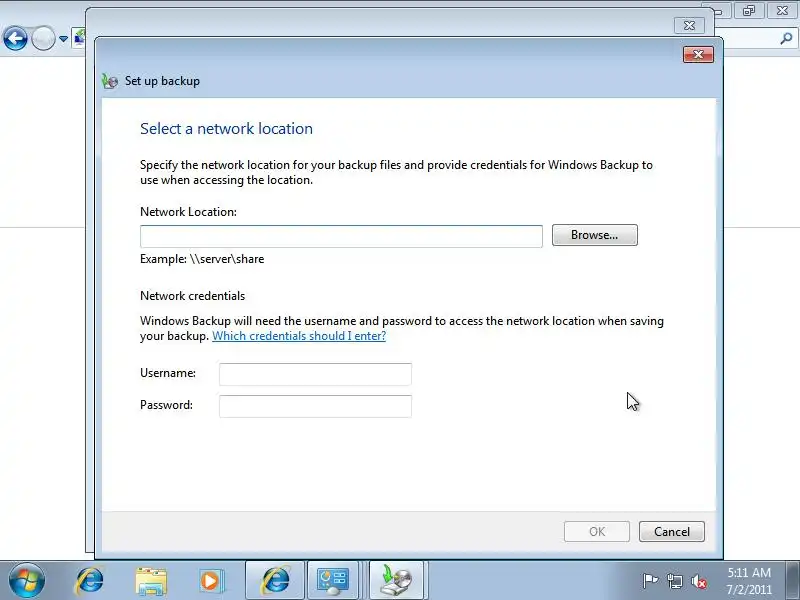
Task: Switch to the Windows Backup taskbar item
Action: [x=396, y=581]
